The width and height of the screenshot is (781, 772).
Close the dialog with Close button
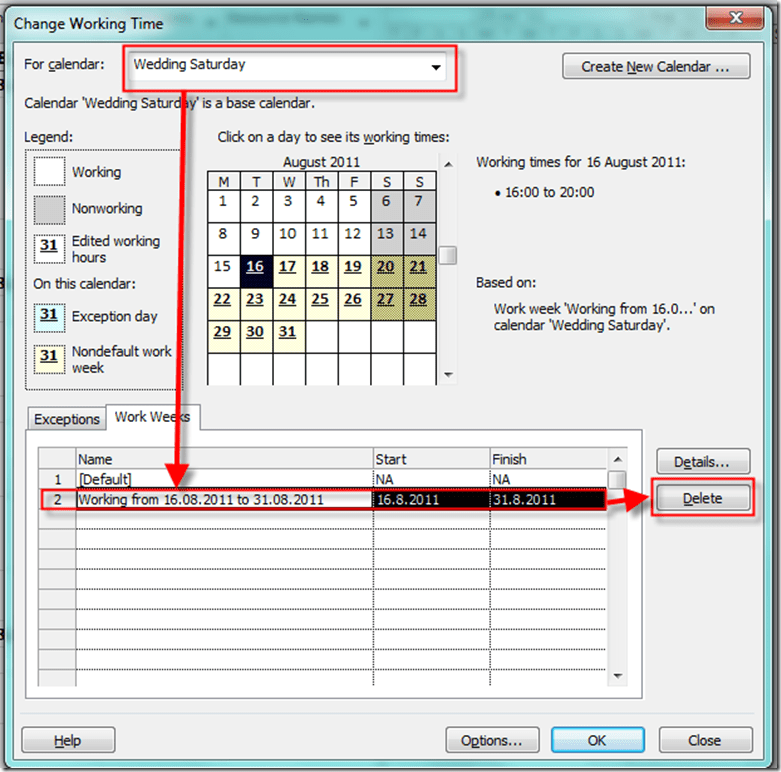(704, 740)
